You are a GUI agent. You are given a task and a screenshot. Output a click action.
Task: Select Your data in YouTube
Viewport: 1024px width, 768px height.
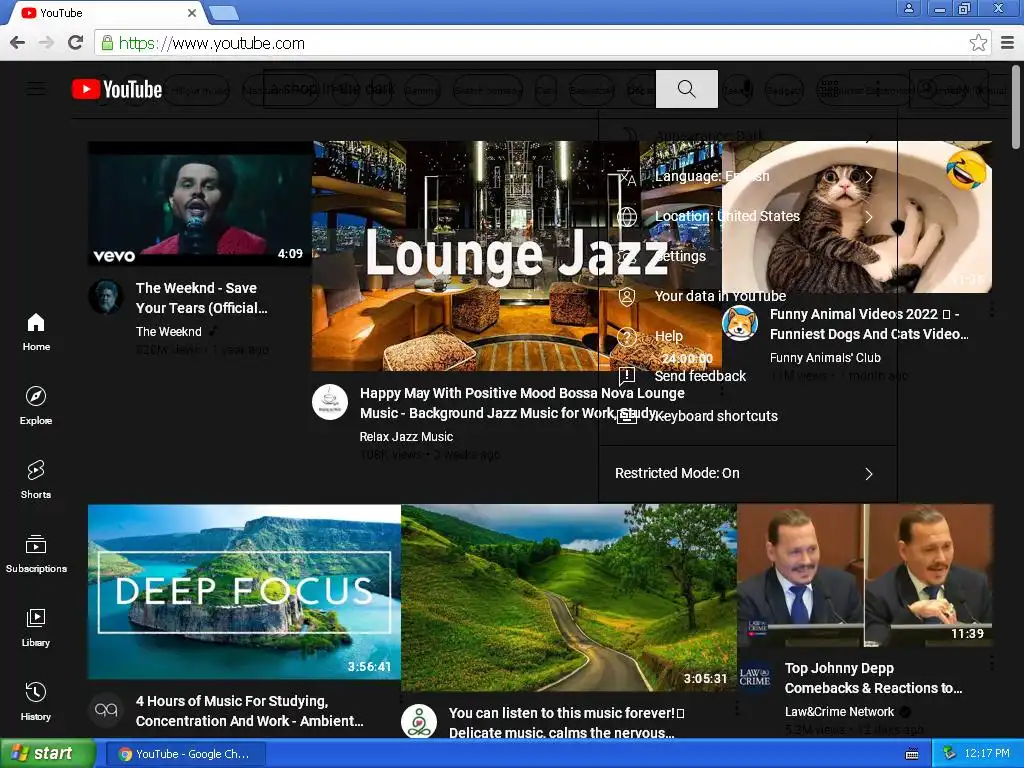tap(748, 296)
